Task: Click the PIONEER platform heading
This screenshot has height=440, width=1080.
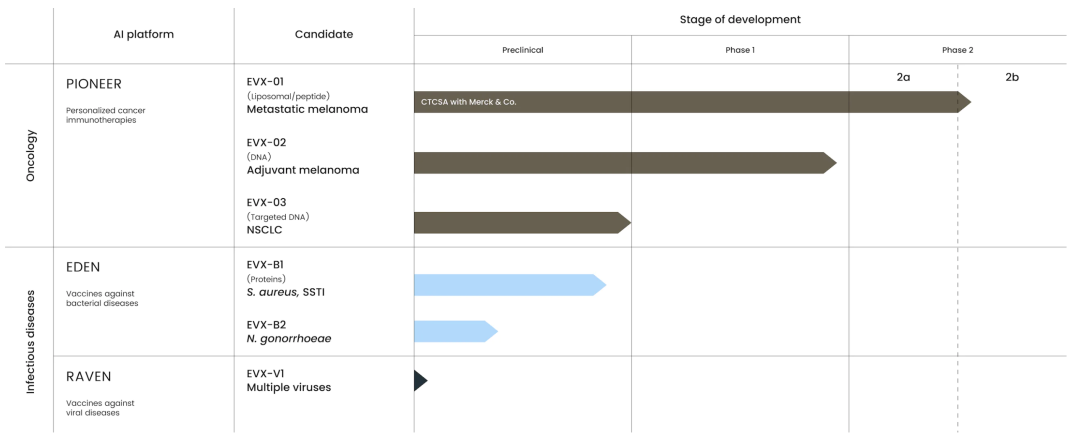Action: 94,84
